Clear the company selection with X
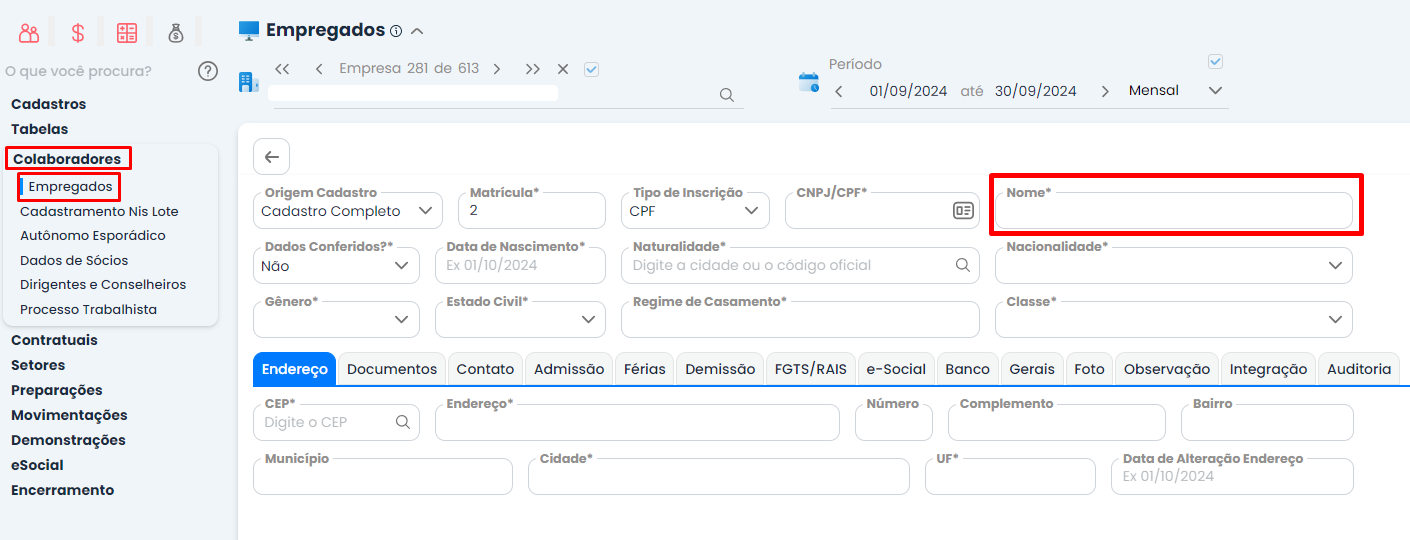 tap(563, 69)
